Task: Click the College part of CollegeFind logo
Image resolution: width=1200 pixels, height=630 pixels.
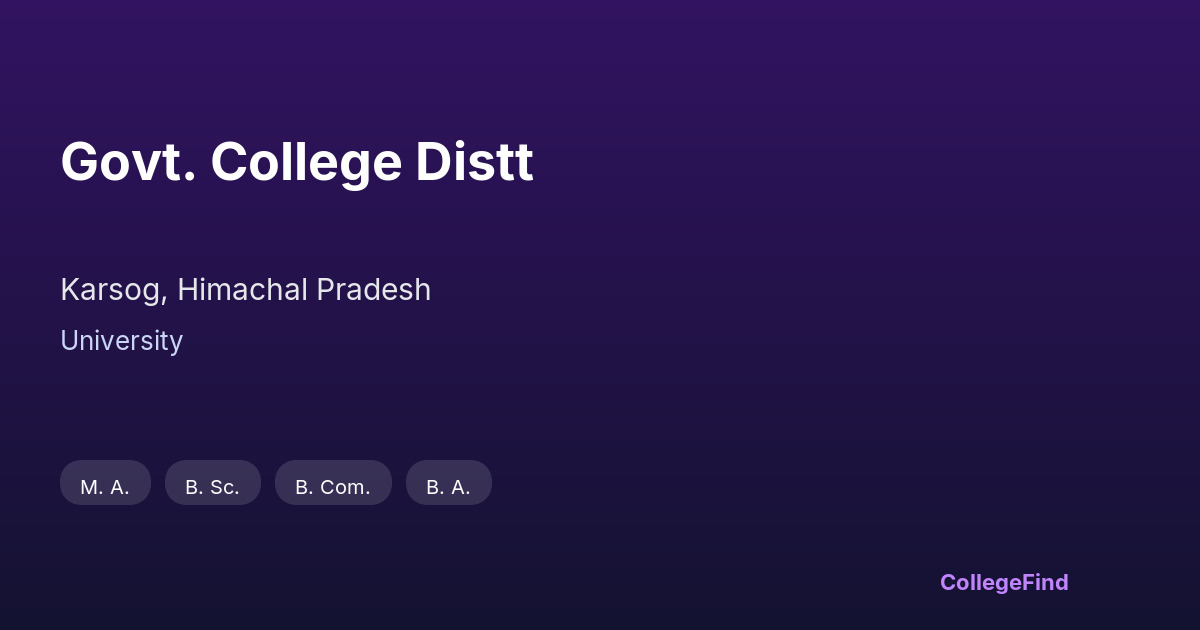Action: 980,582
